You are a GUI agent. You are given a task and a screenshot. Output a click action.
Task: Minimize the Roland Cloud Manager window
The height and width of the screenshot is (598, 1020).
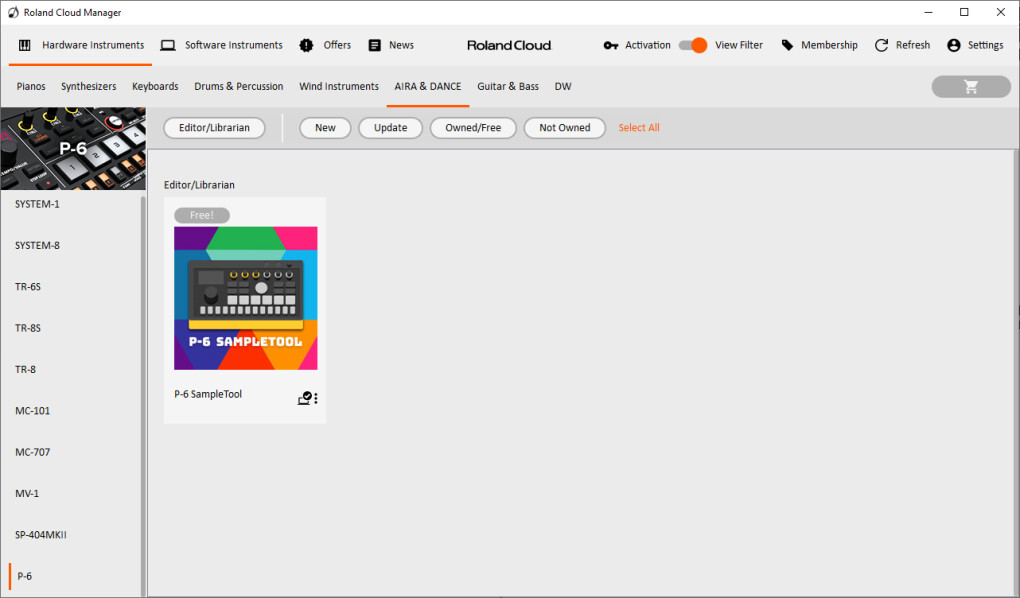(928, 12)
